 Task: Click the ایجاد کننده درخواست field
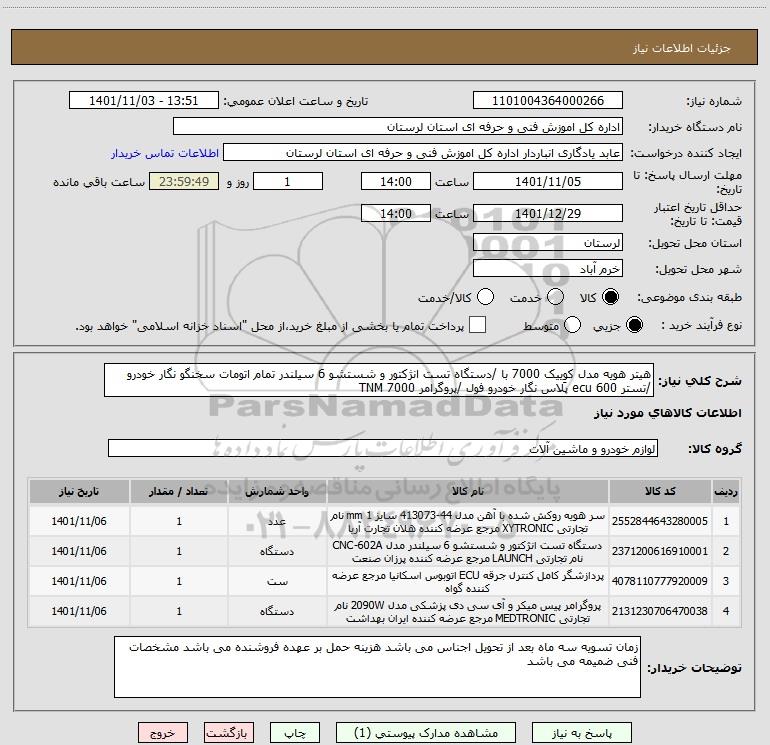tap(423, 153)
